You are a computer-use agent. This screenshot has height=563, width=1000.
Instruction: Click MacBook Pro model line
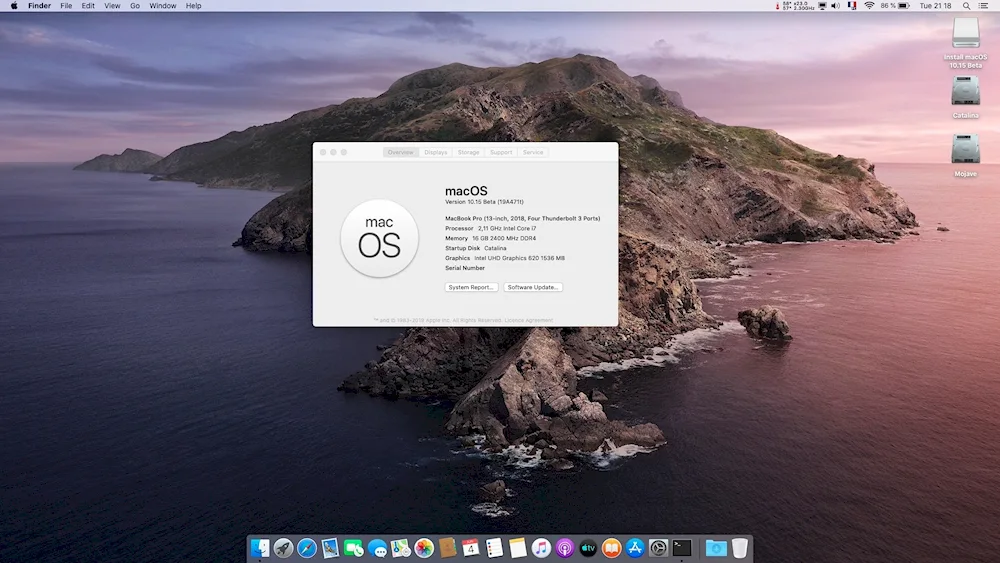click(x=522, y=219)
